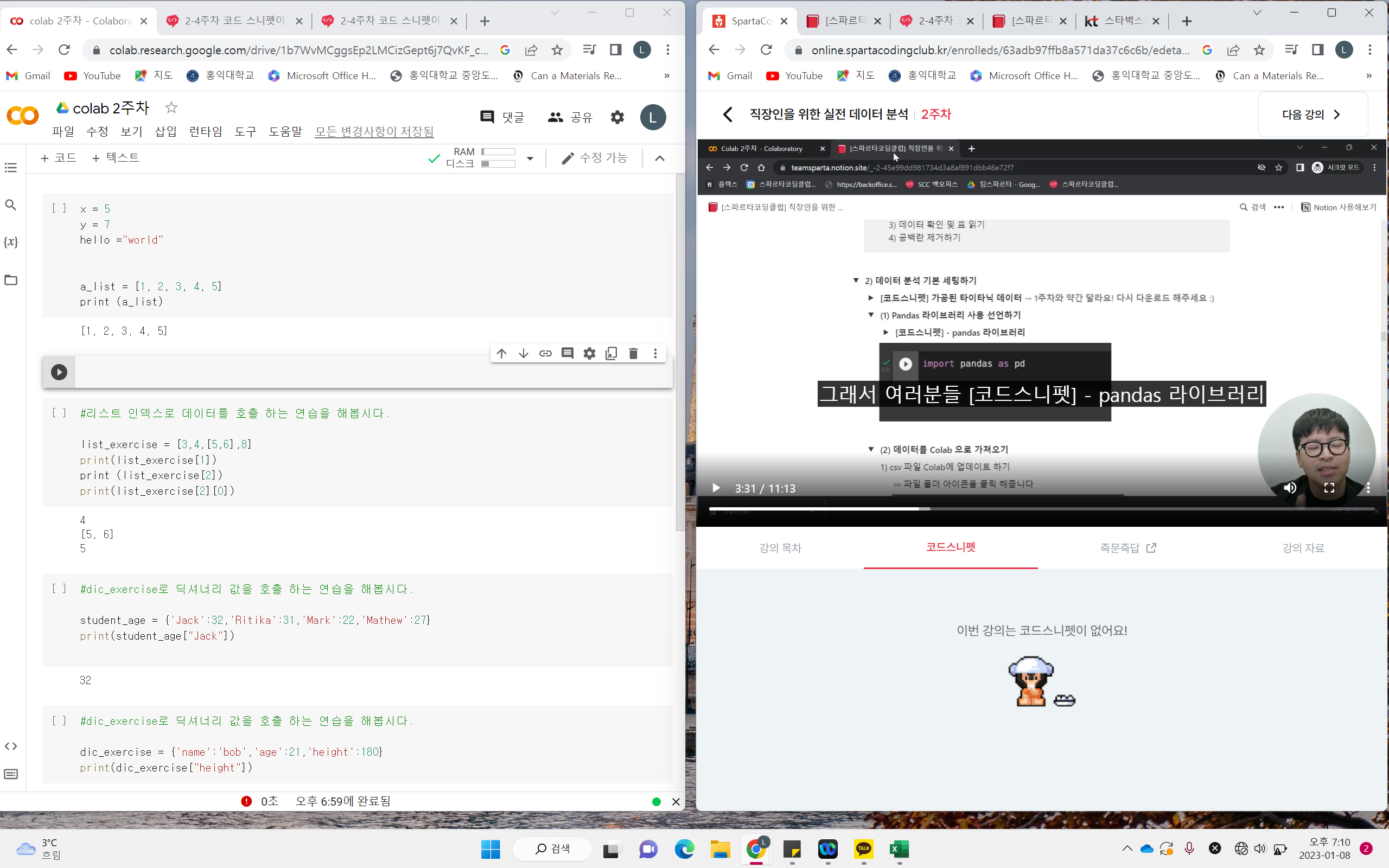The height and width of the screenshot is (868, 1389).
Task: Click the Colab browser address bar
Action: click(x=298, y=50)
